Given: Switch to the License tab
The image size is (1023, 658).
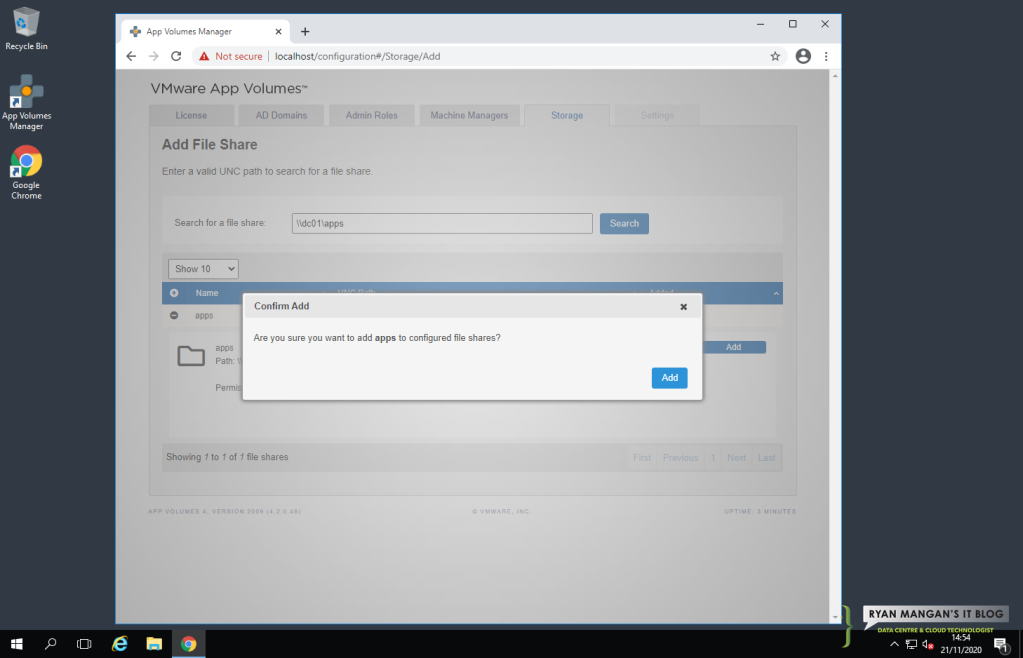Looking at the screenshot, I should pyautogui.click(x=191, y=115).
